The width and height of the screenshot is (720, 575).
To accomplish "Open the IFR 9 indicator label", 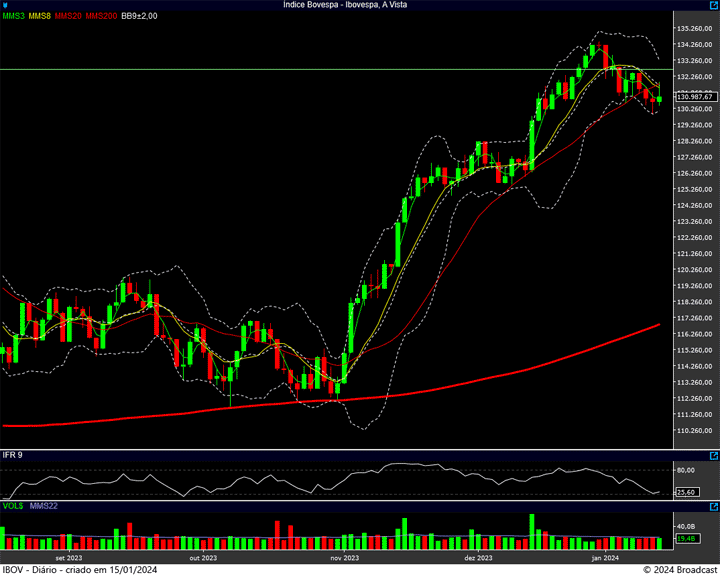I will 13,455.
